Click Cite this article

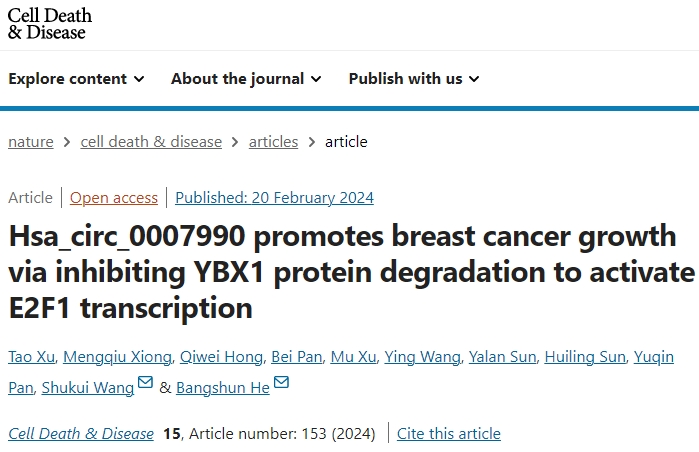[449, 433]
